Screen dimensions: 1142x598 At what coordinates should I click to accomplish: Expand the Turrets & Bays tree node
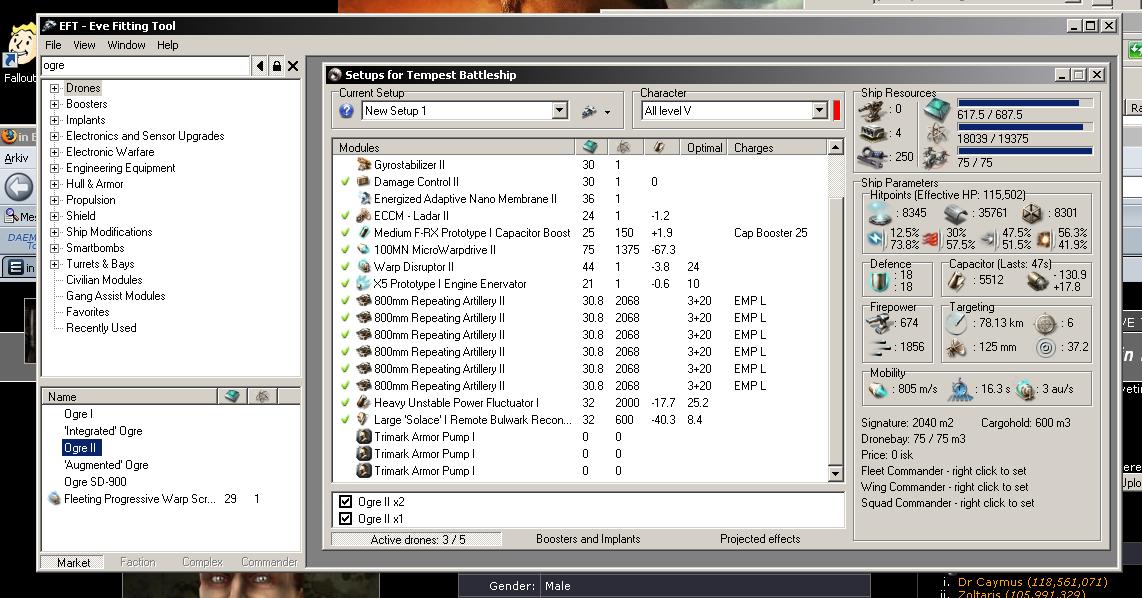tap(55, 264)
